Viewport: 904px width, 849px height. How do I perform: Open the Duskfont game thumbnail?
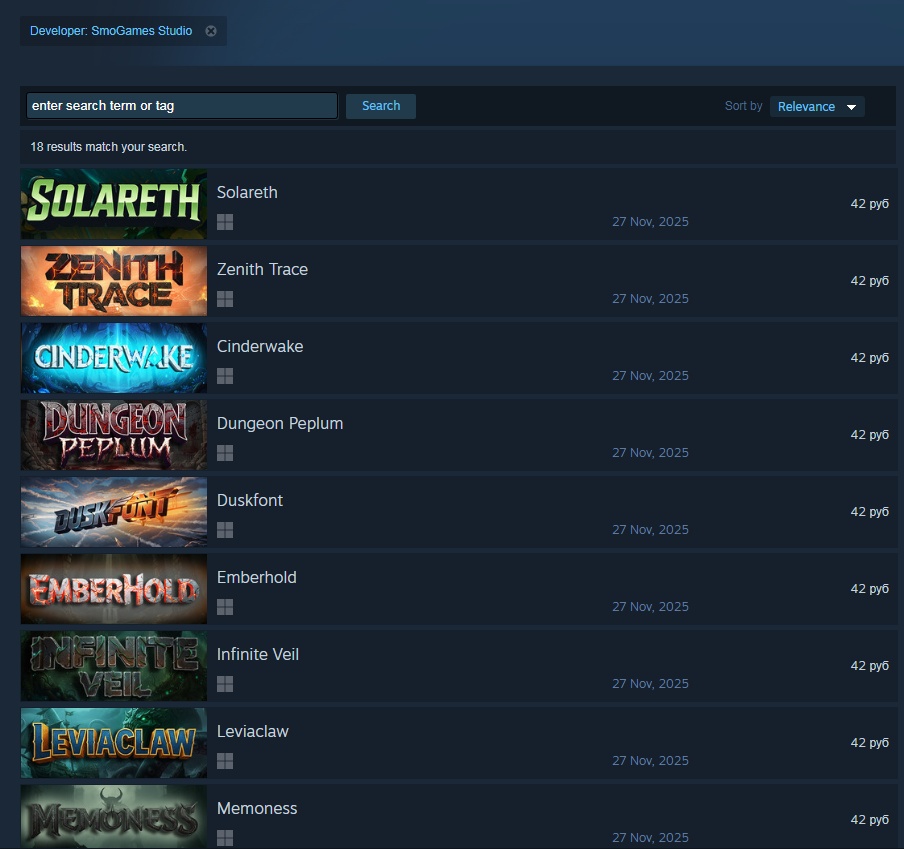tap(114, 512)
